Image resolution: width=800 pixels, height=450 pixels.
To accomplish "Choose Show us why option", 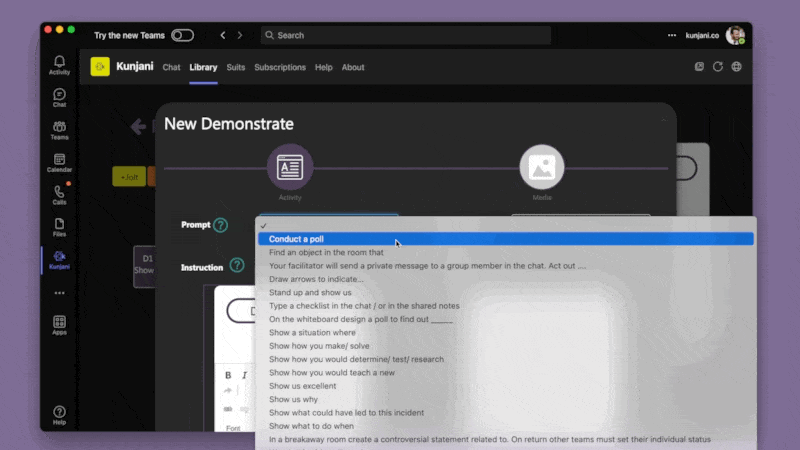I will (506, 399).
